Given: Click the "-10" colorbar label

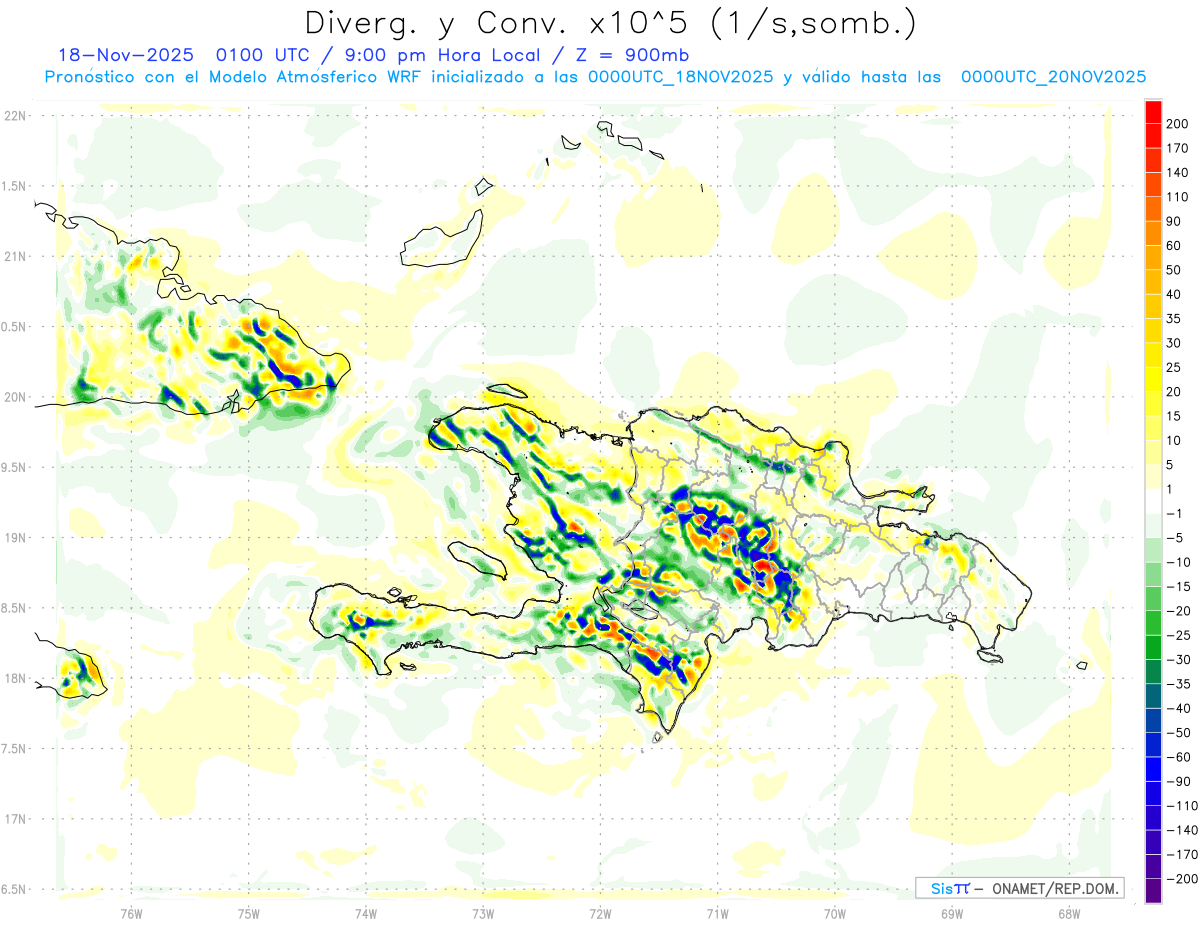Looking at the screenshot, I should (x=1177, y=562).
